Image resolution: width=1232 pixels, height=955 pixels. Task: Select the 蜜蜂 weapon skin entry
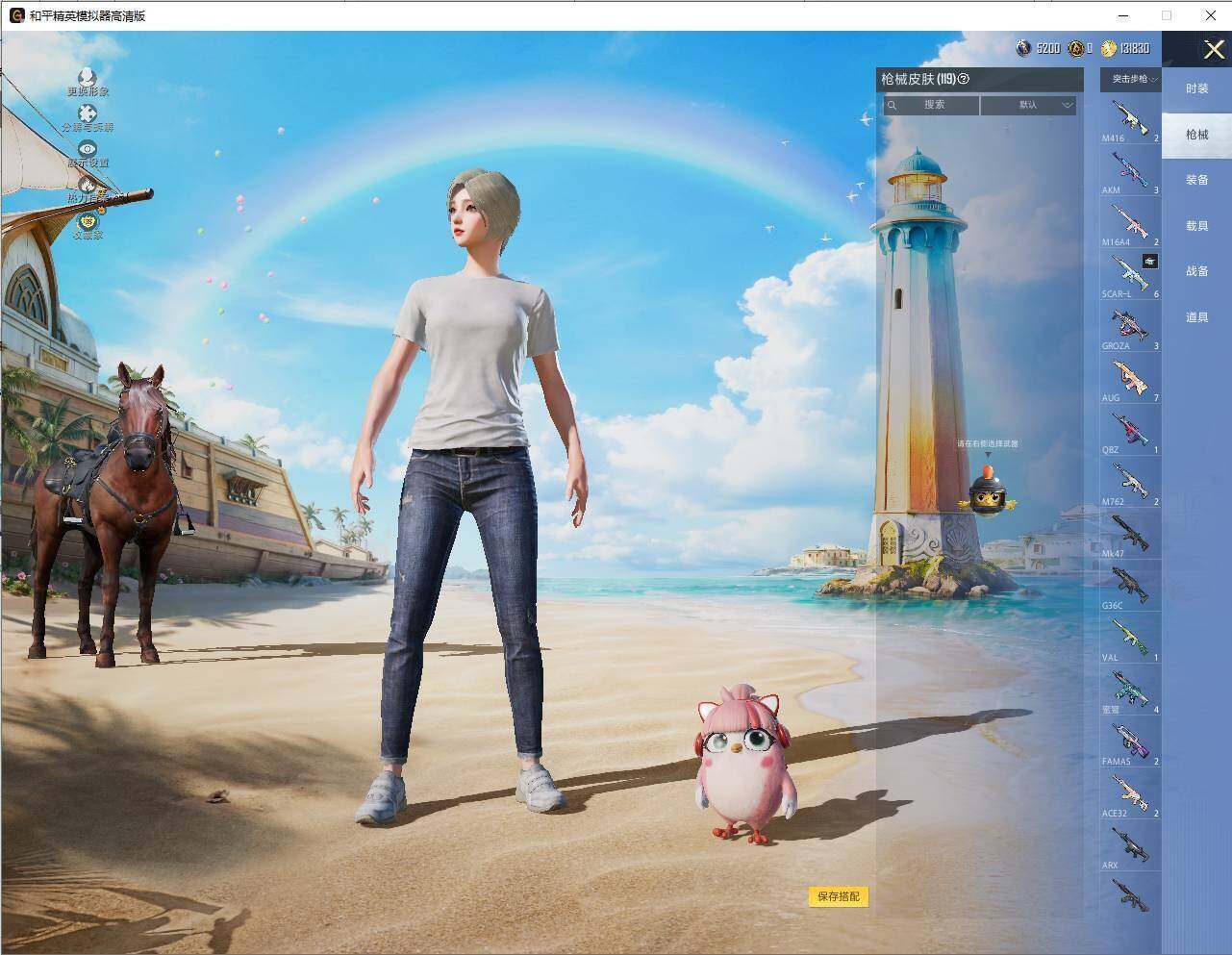click(1131, 691)
